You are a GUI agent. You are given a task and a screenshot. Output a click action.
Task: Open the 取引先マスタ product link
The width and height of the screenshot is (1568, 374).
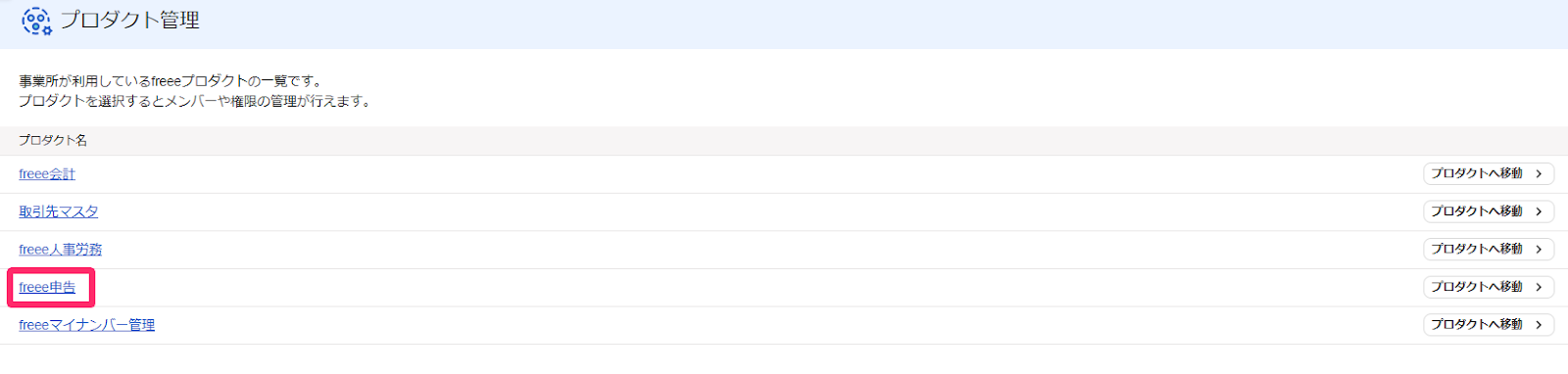tap(59, 211)
